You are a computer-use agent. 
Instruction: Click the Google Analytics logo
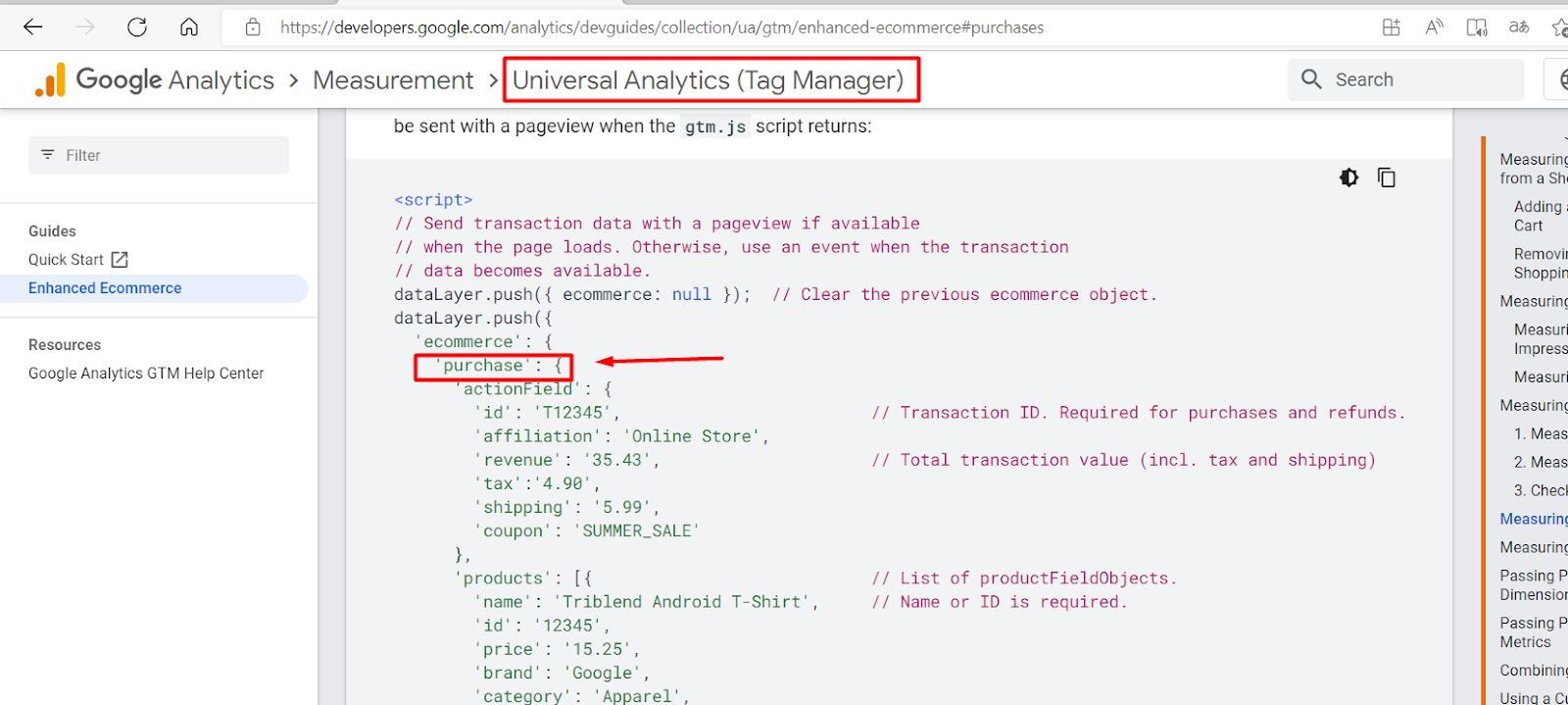pyautogui.click(x=50, y=80)
